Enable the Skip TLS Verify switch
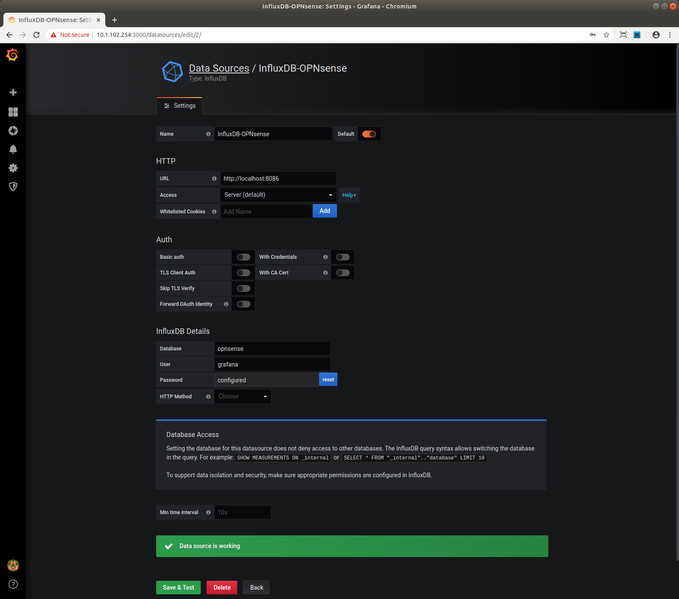 pos(243,288)
